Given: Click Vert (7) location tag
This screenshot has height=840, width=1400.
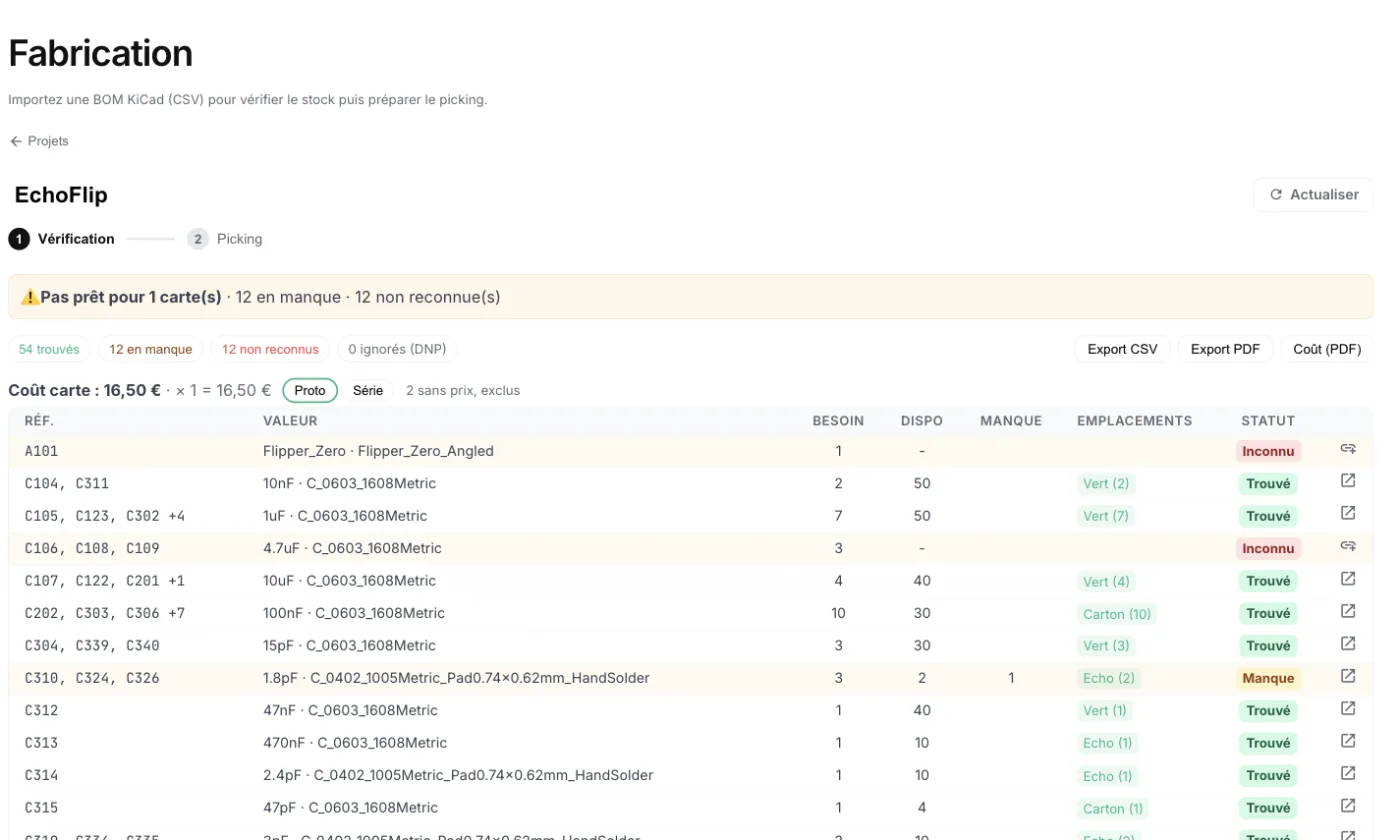Looking at the screenshot, I should click(1106, 516).
